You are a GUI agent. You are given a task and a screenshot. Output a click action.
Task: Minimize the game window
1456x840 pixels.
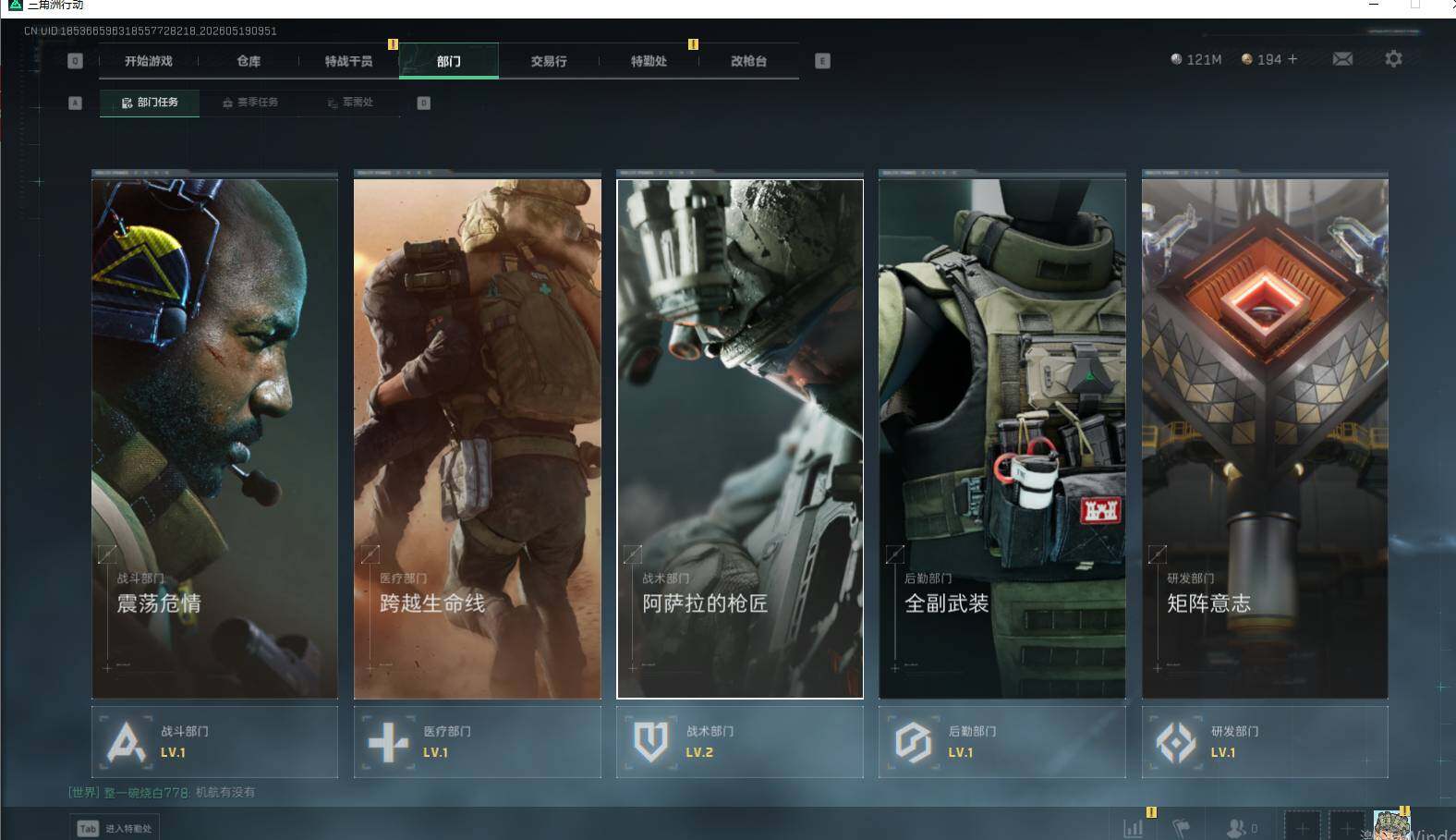tap(1374, 6)
